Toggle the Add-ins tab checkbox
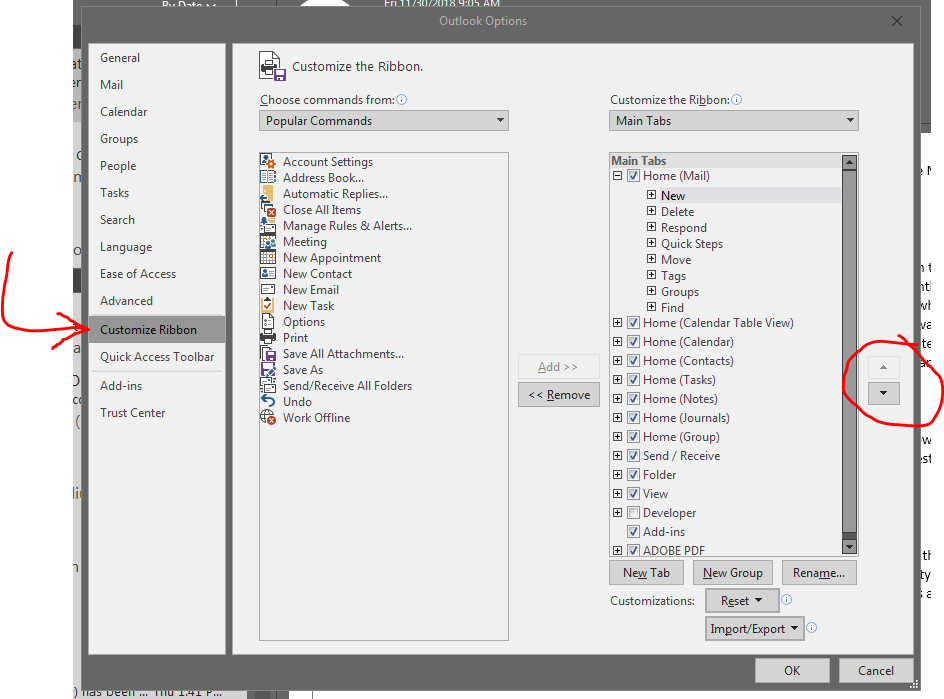 633,532
